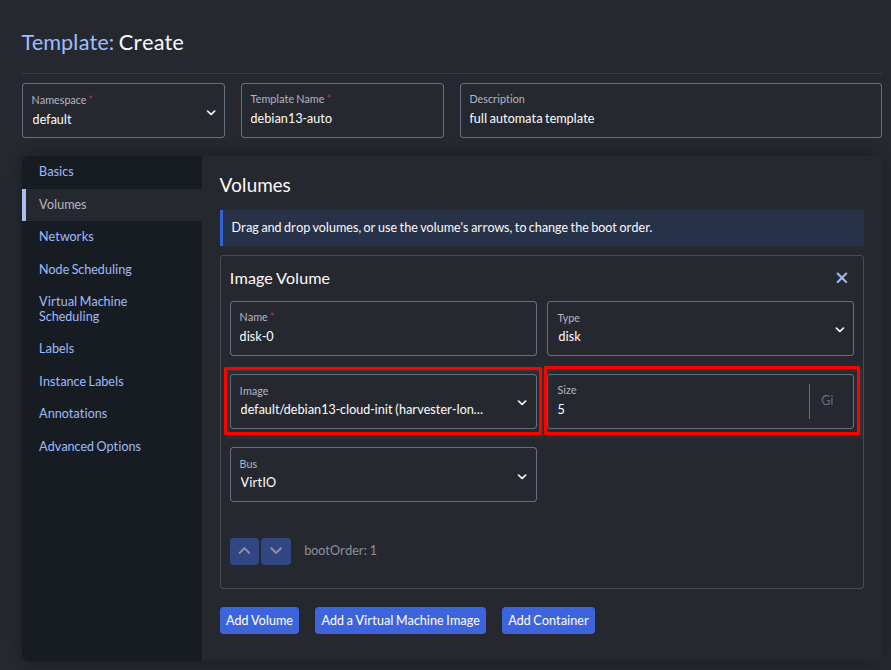Go to Node Scheduling tab

pos(85,269)
